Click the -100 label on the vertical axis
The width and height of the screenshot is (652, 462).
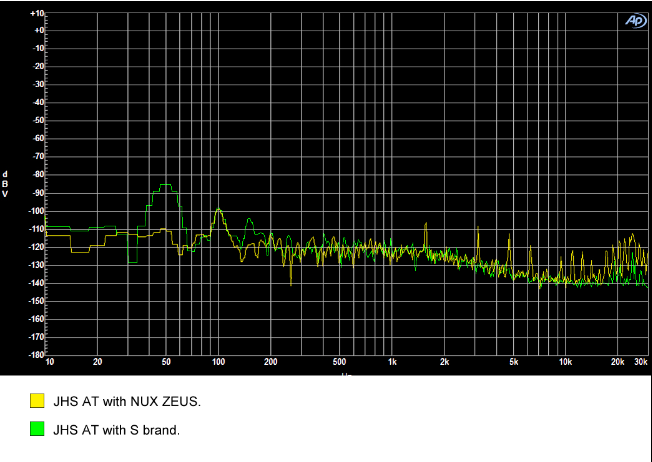coord(37,211)
